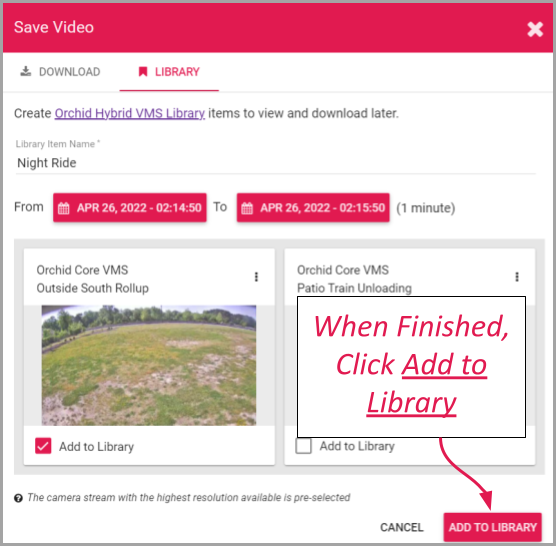Click the Patio Train Unloading card title
Viewport: 556px width, 546px height.
point(354,279)
